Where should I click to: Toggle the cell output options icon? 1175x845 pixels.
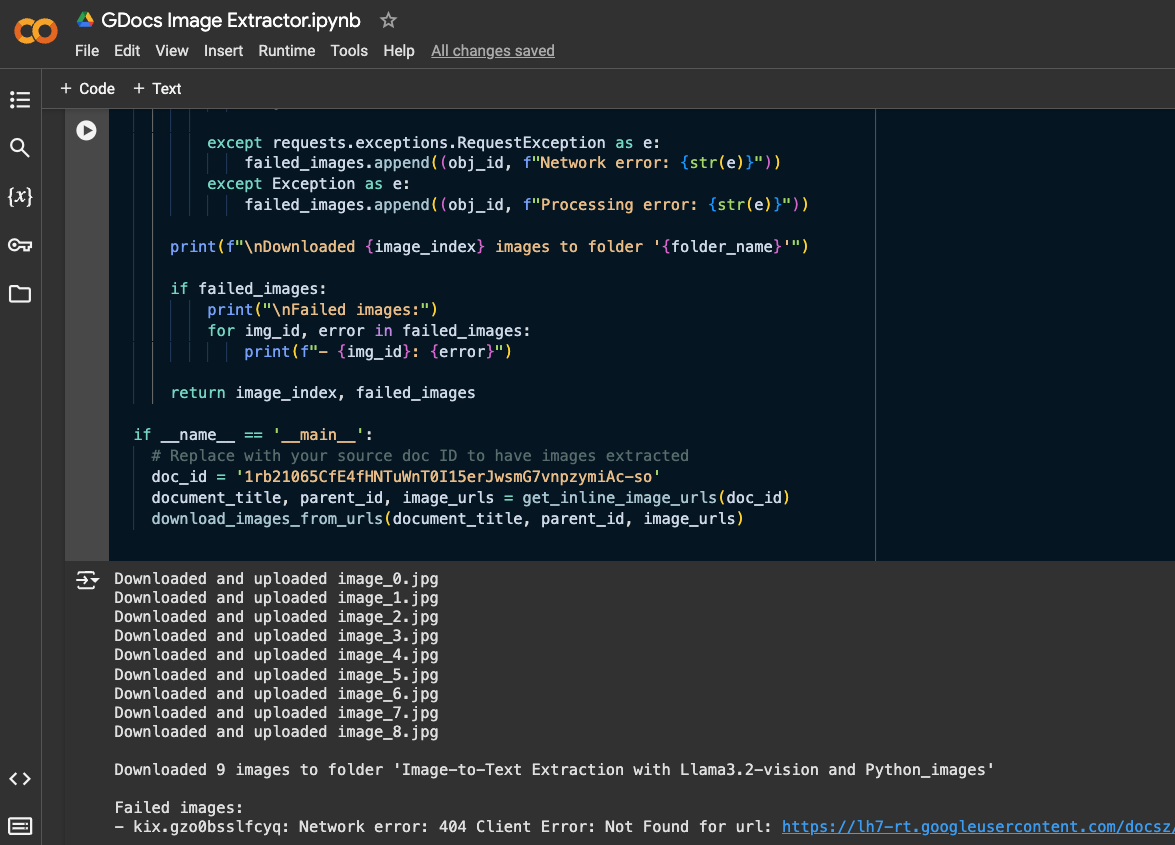click(x=87, y=580)
